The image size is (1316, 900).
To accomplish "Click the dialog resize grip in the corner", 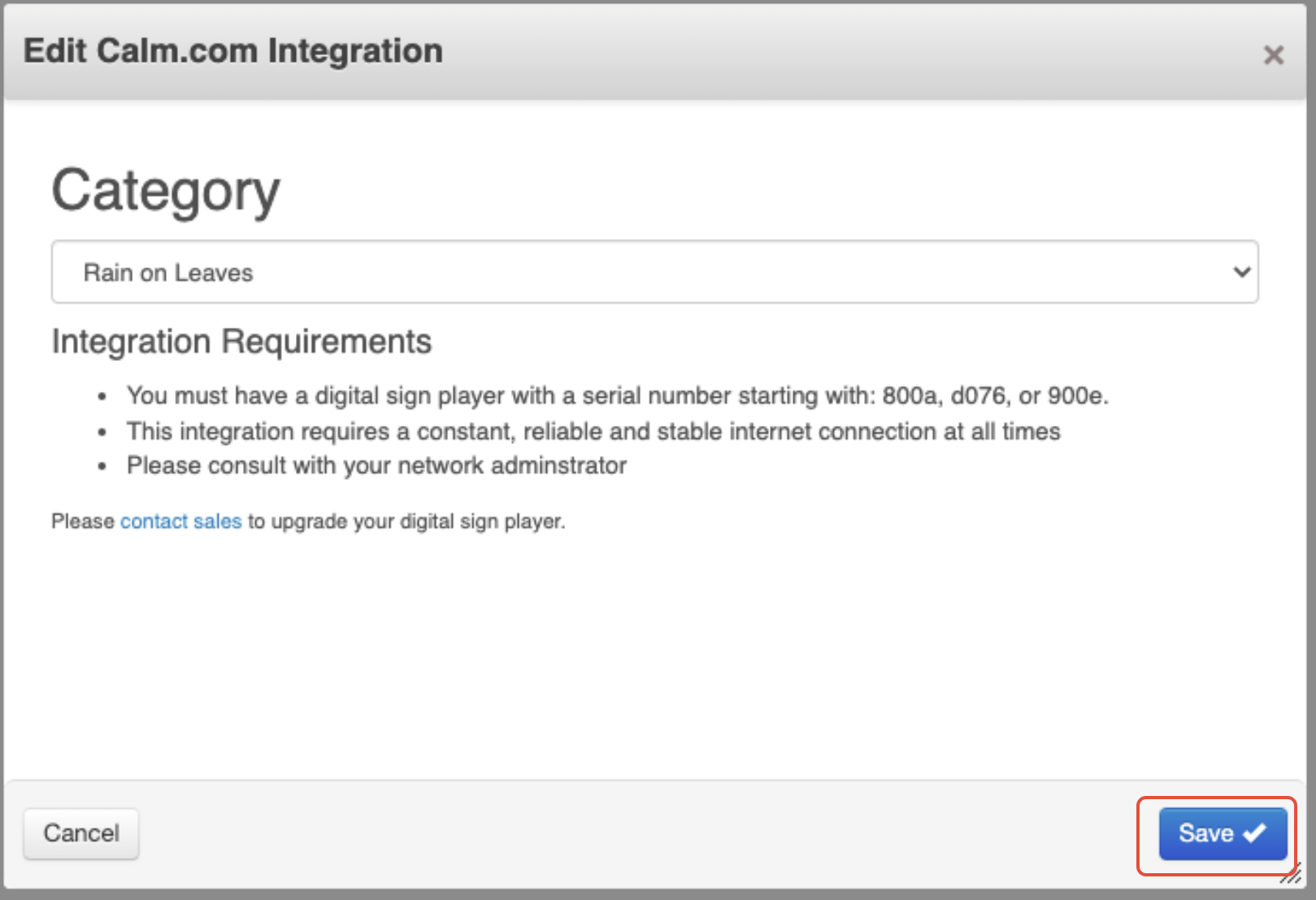I will pyautogui.click(x=1292, y=875).
